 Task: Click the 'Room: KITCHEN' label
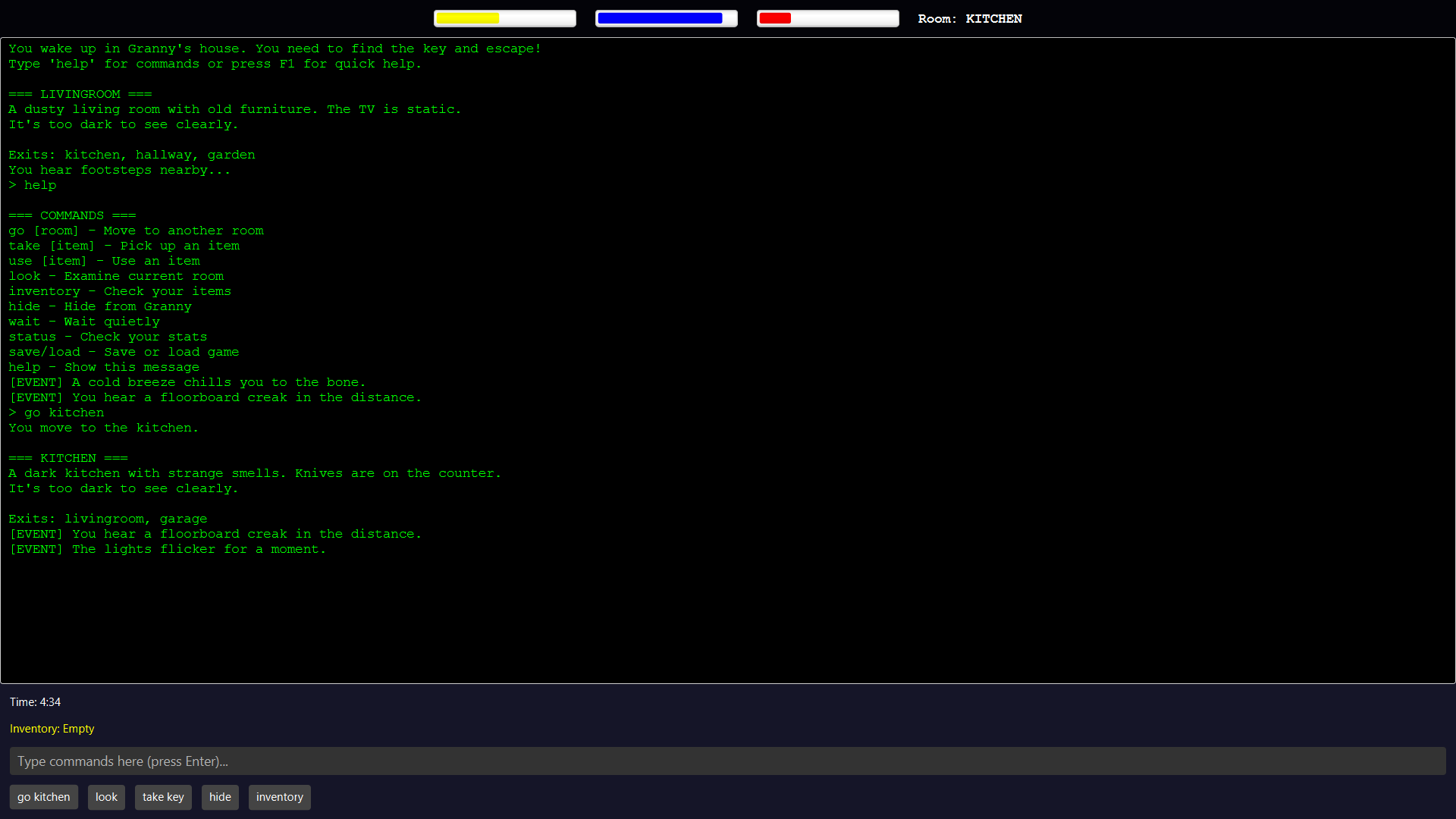pos(969,19)
